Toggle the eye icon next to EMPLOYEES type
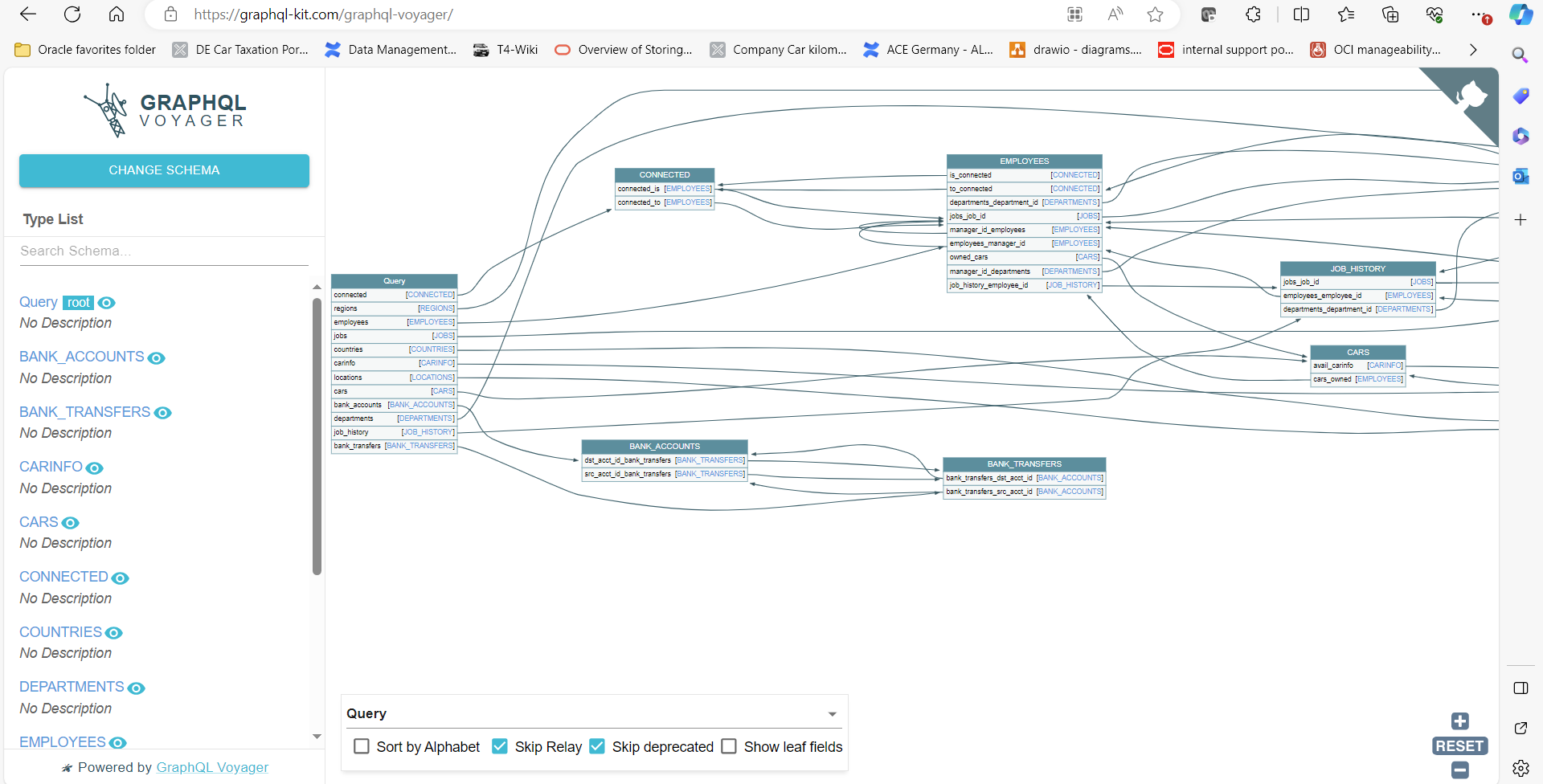The height and width of the screenshot is (784, 1543). pyautogui.click(x=119, y=743)
